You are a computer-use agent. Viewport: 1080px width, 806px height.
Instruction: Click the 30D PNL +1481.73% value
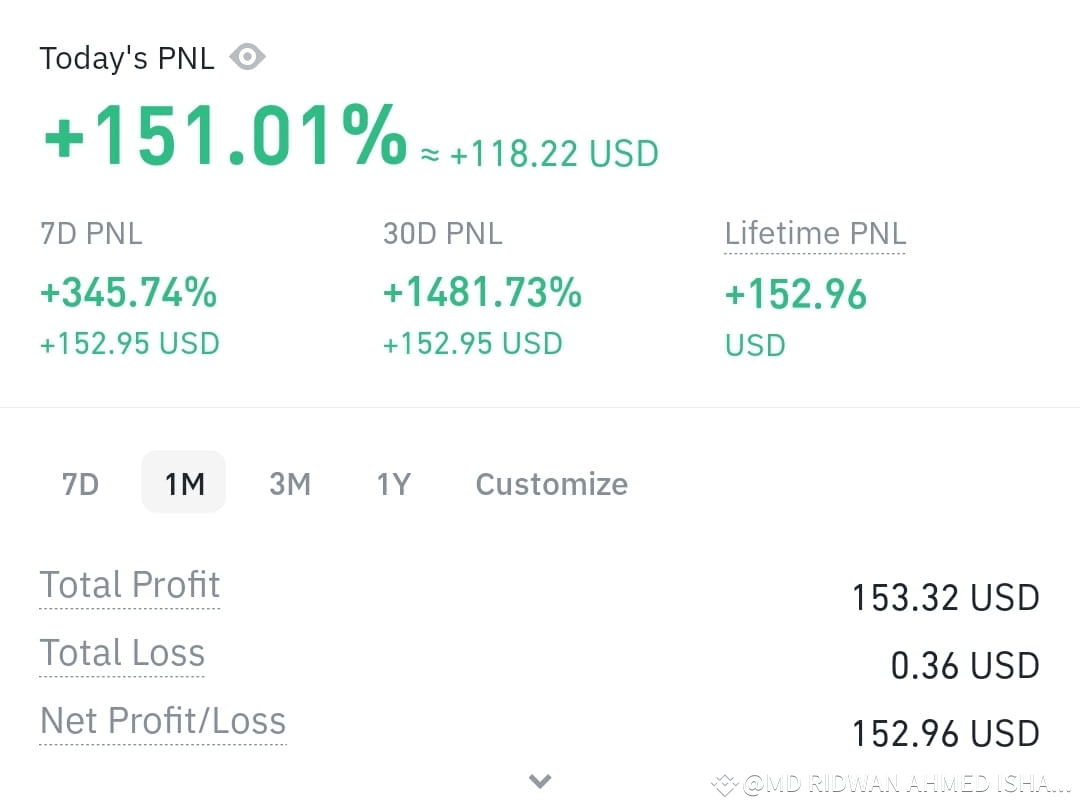point(482,292)
